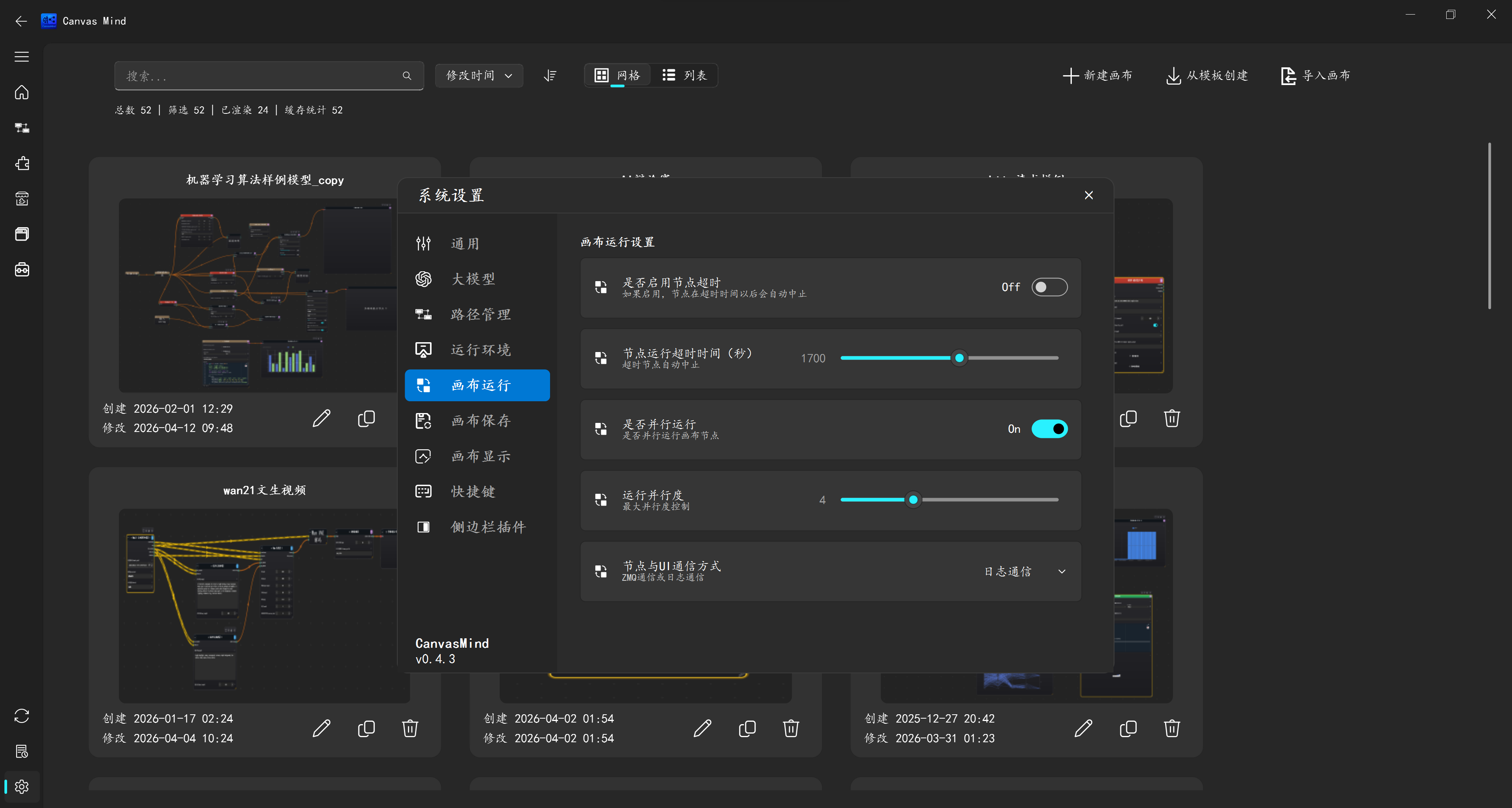Duplicate the wan21文生视频 canvas
Screen dimensions: 1512x808
click(366, 728)
